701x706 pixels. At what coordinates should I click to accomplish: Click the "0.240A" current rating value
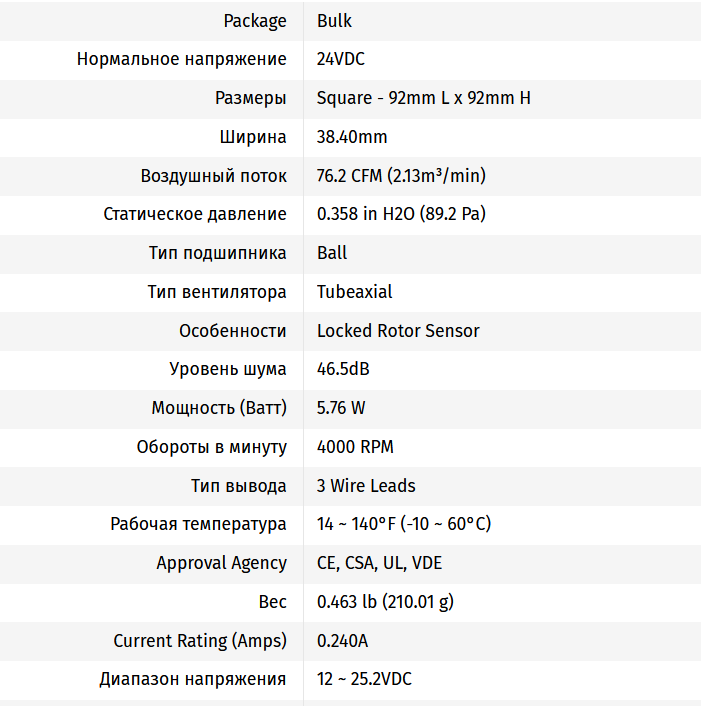point(342,641)
